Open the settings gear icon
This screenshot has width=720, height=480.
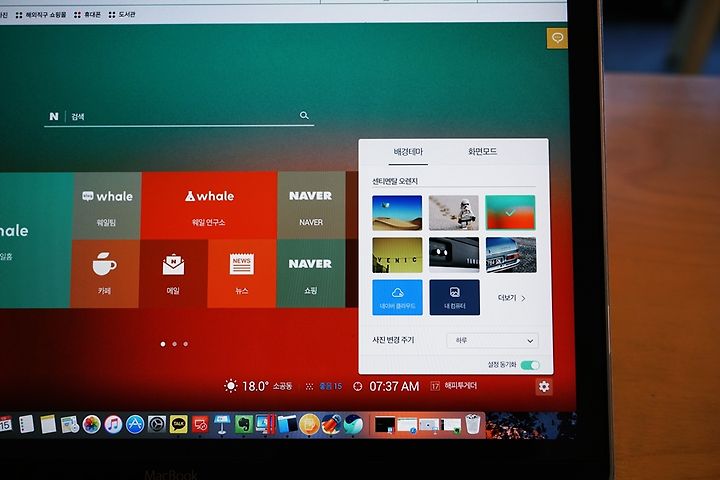tap(544, 387)
